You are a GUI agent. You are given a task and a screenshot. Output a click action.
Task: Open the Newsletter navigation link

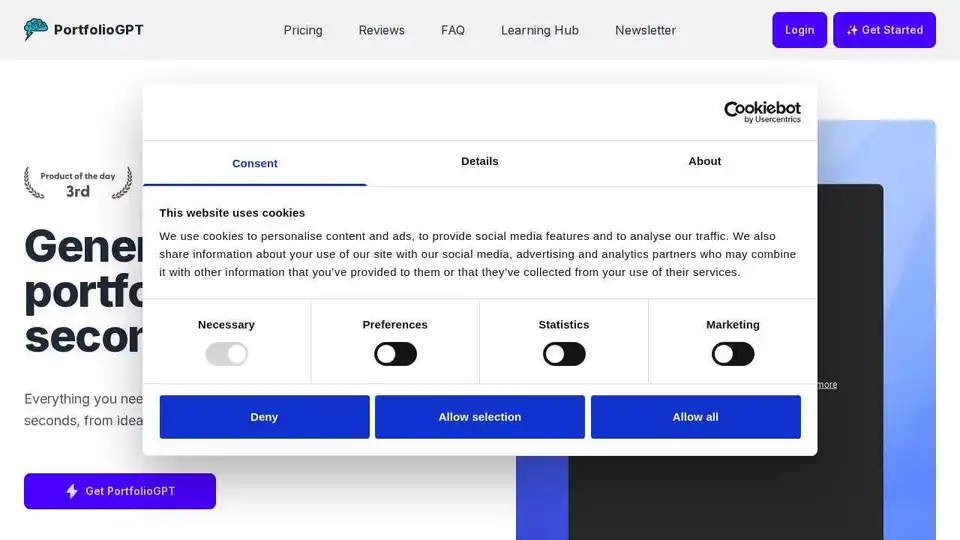(x=645, y=30)
